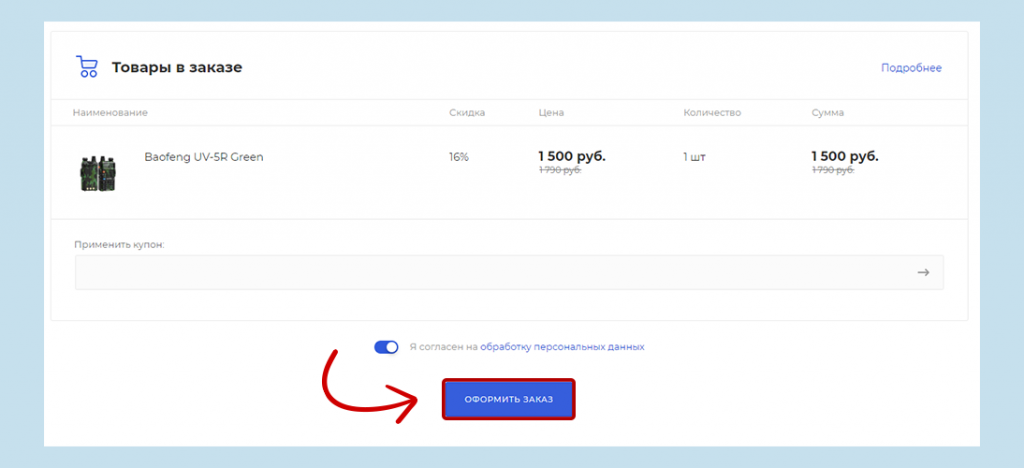Toggle the personal data consent switch

click(386, 347)
